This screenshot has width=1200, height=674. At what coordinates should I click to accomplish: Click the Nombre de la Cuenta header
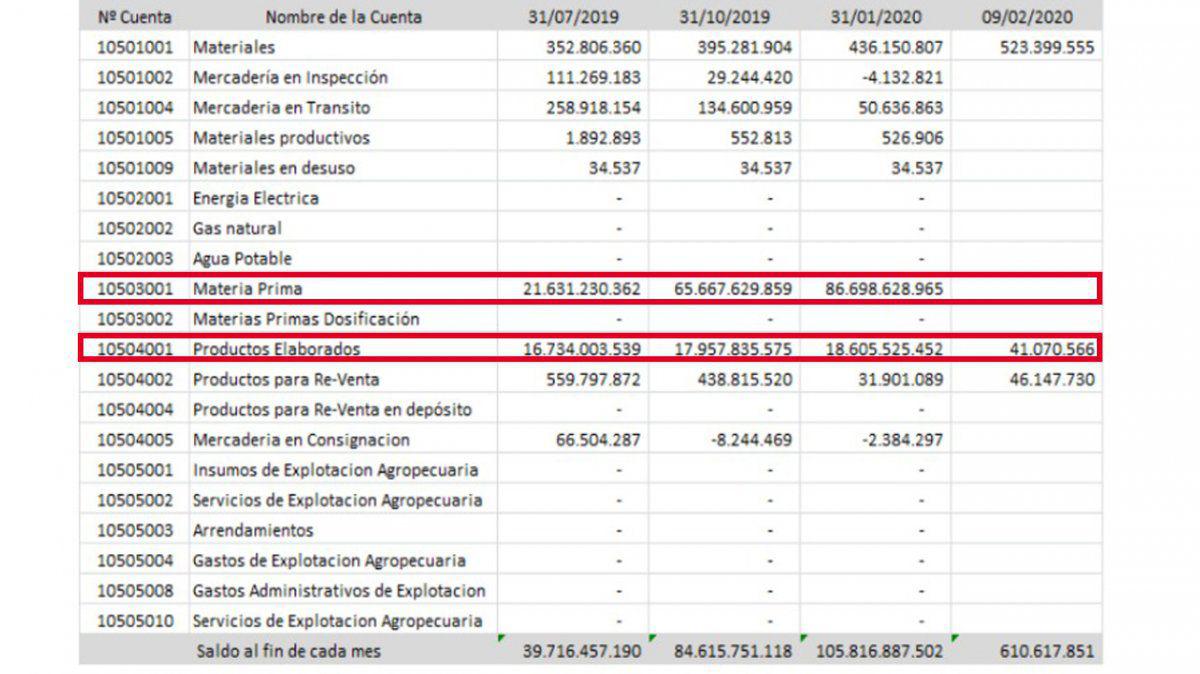click(343, 16)
